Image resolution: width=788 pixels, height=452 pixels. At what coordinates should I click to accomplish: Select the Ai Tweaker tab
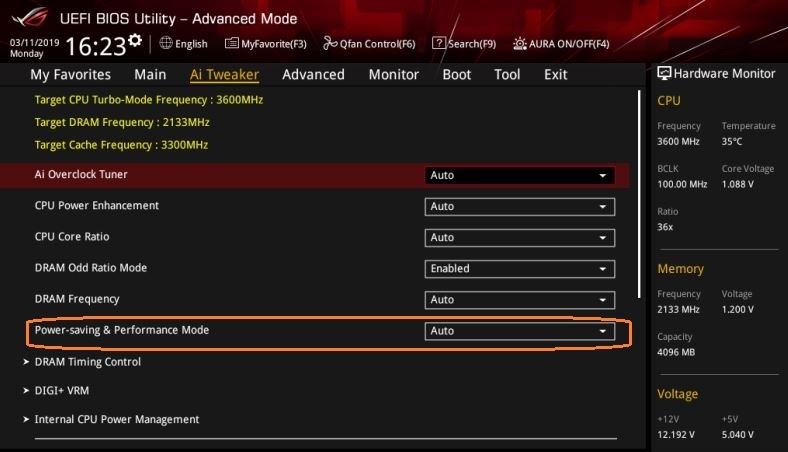pos(224,74)
